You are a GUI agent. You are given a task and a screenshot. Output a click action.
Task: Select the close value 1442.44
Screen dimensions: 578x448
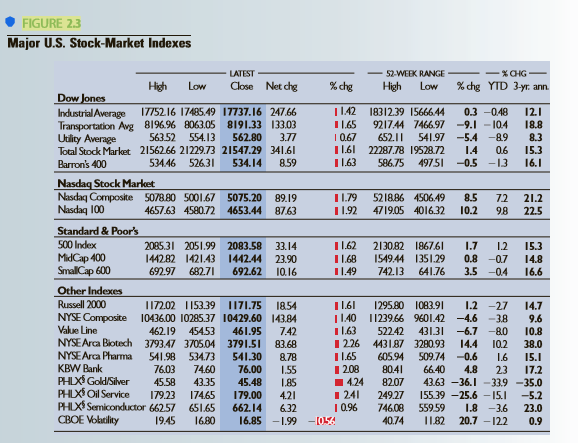(x=244, y=259)
